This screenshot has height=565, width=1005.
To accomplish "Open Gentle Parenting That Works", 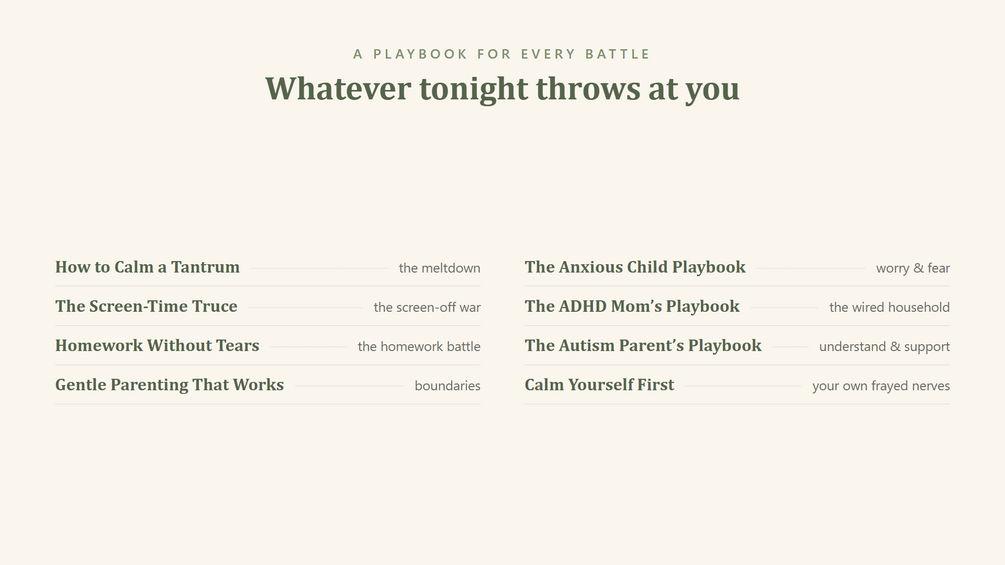I will click(169, 385).
